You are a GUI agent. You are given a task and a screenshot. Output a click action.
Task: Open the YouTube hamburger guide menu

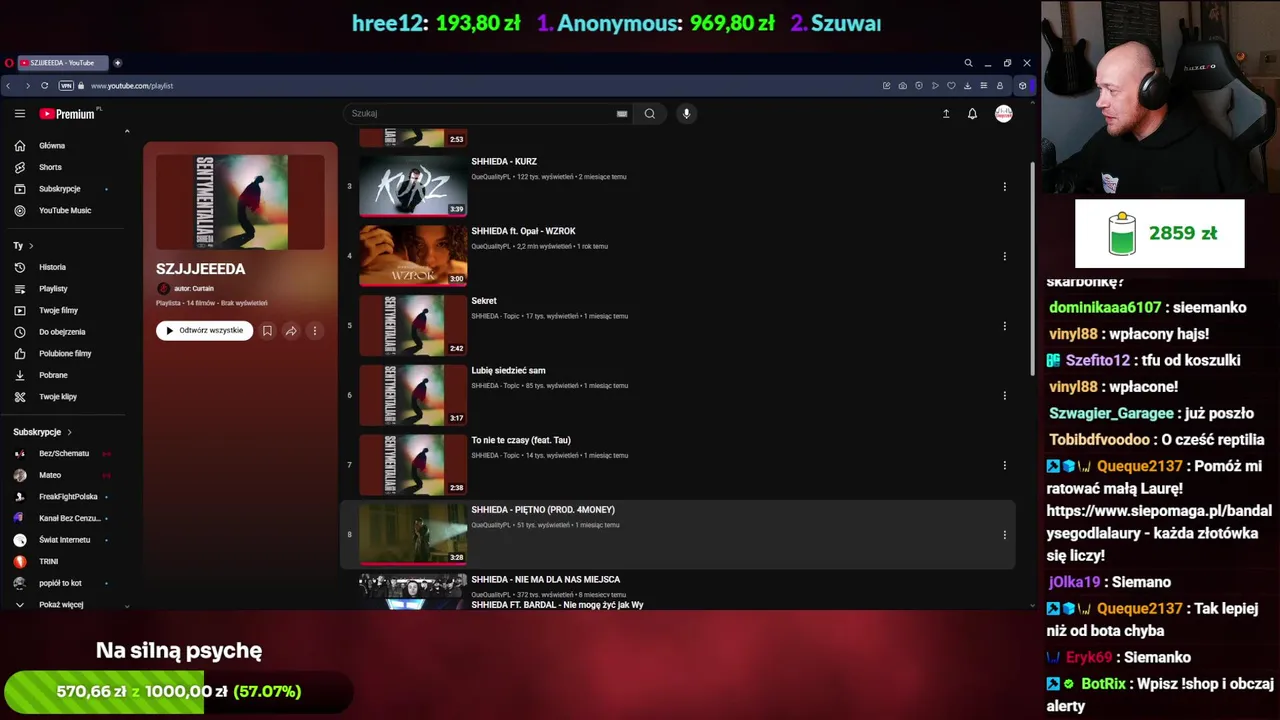pos(19,114)
